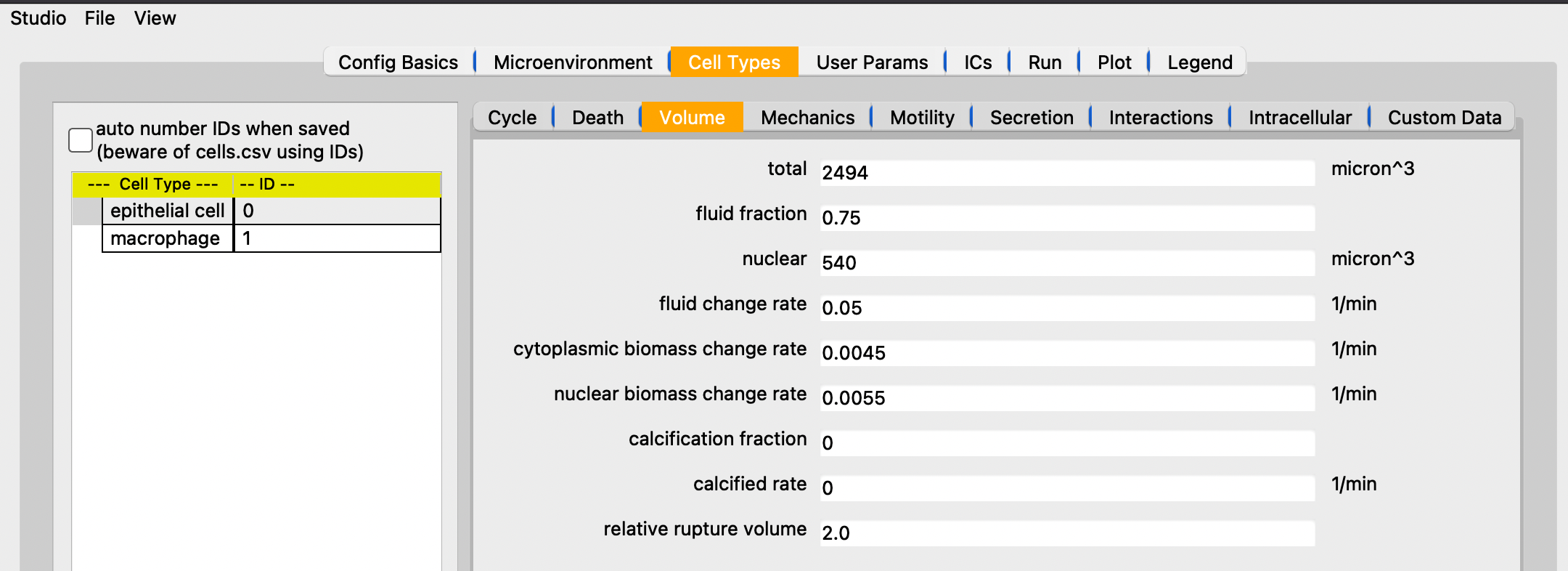This screenshot has width=1568, height=571.
Task: Show the Custom Data sub-tab
Action: (x=1445, y=118)
